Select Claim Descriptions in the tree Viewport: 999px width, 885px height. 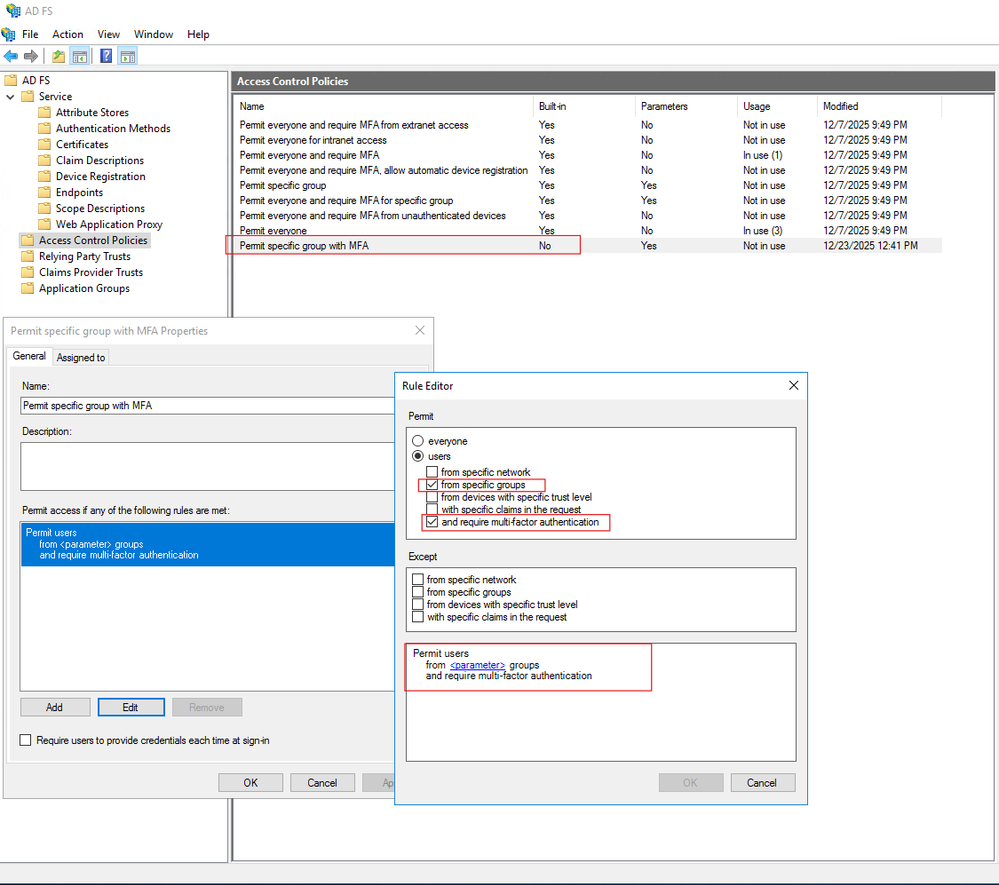[99, 161]
